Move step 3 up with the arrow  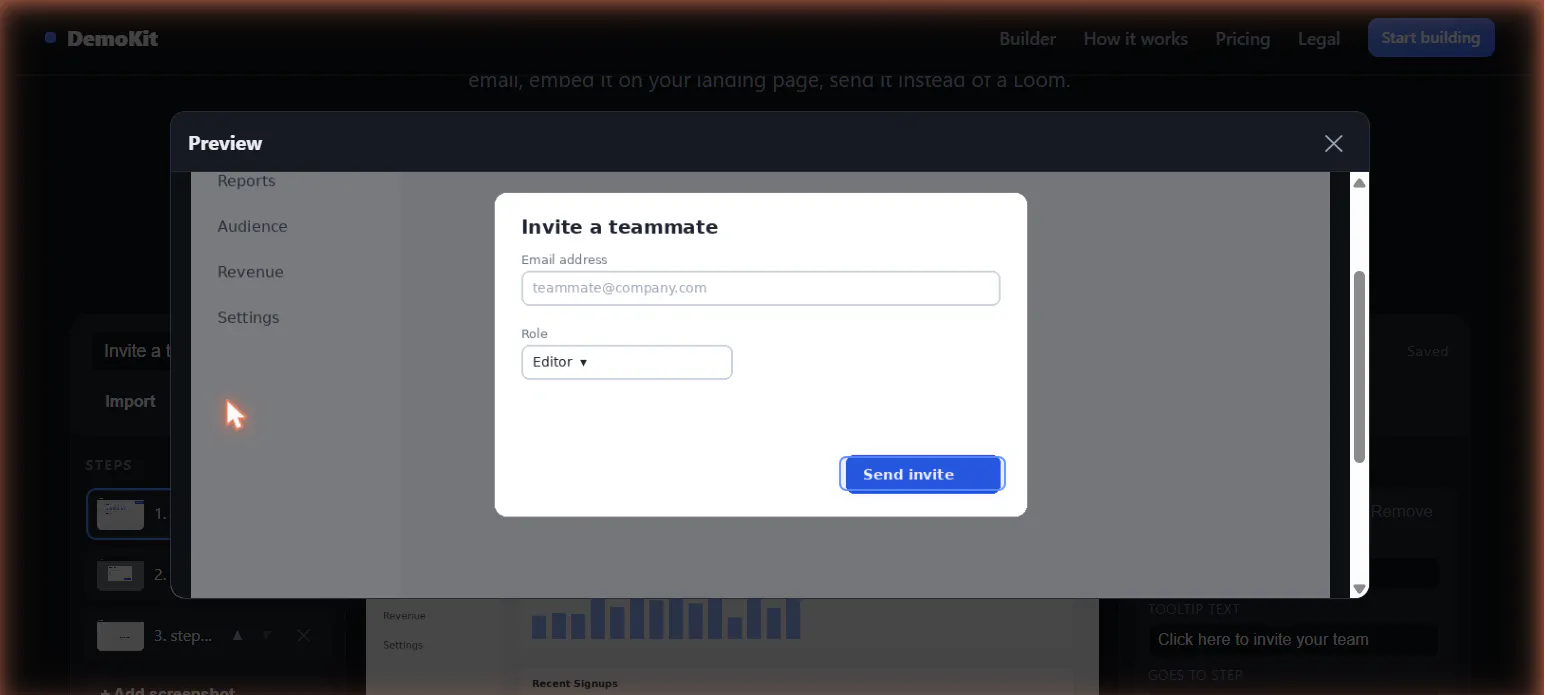tap(237, 636)
